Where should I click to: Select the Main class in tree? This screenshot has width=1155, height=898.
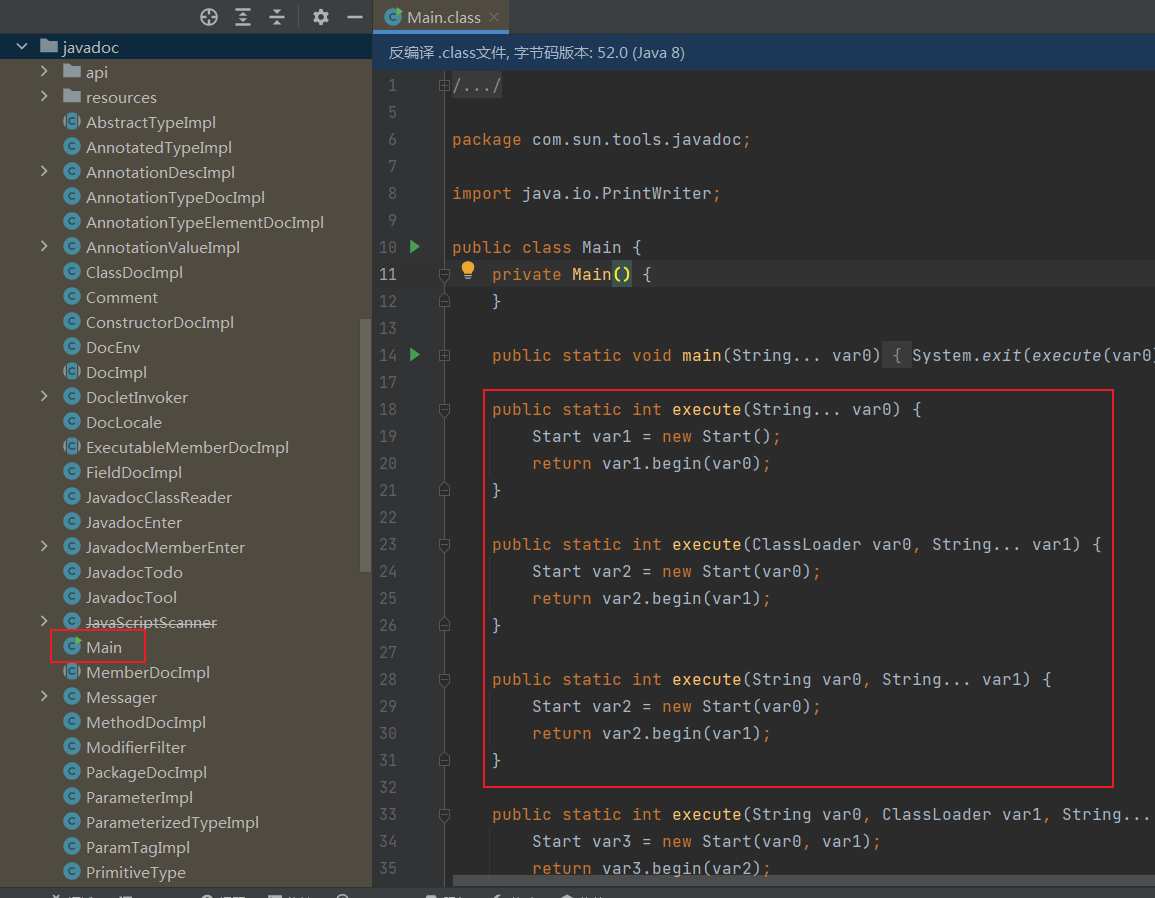[103, 647]
